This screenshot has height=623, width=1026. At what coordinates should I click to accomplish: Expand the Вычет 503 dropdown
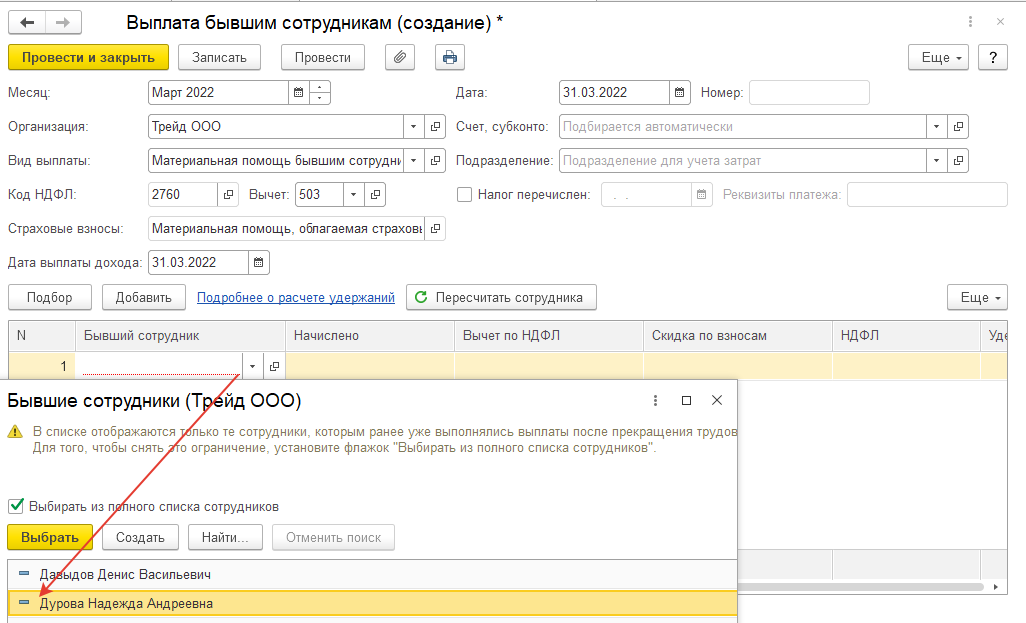(x=355, y=195)
